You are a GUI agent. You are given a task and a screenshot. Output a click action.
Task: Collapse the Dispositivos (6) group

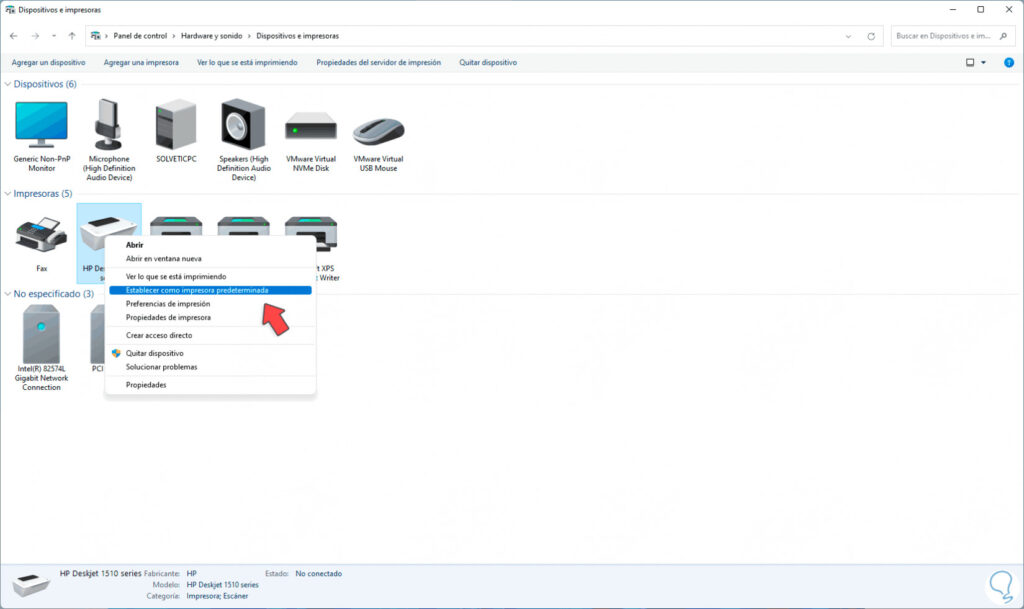[x=8, y=84]
